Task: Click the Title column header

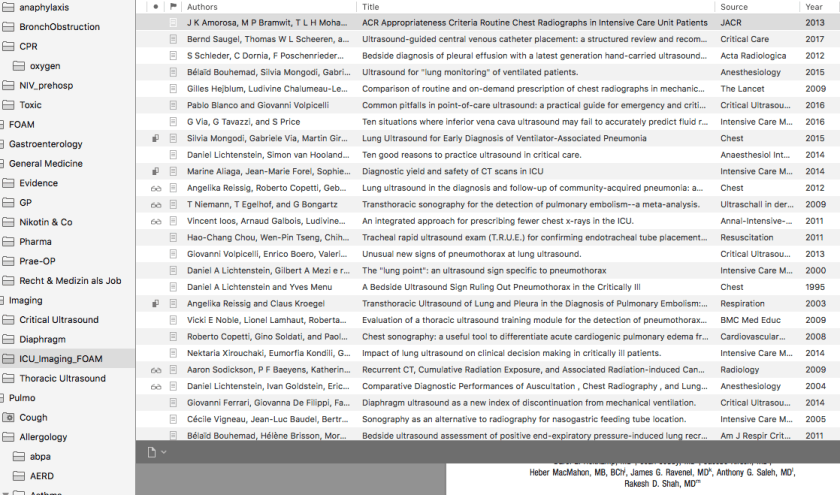Action: (x=371, y=7)
